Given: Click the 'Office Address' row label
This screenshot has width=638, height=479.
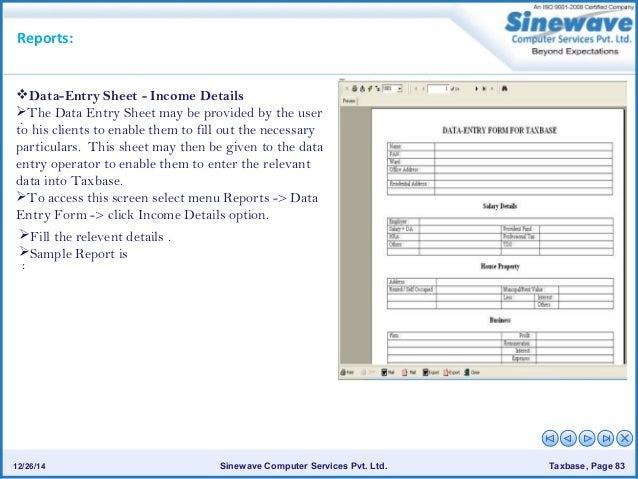Looking at the screenshot, I should click(404, 169).
